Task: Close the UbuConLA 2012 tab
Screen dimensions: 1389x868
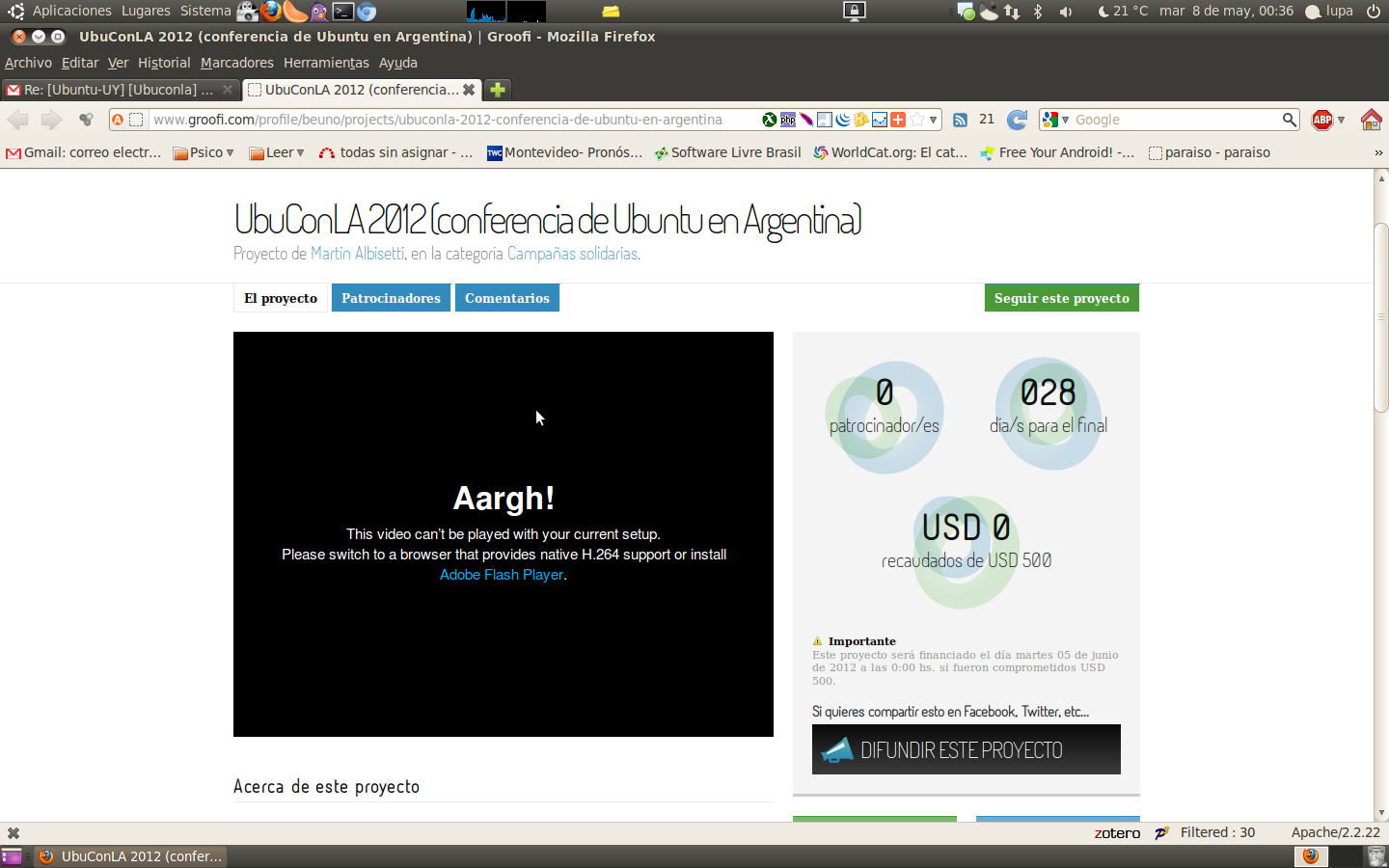Action: click(x=469, y=90)
